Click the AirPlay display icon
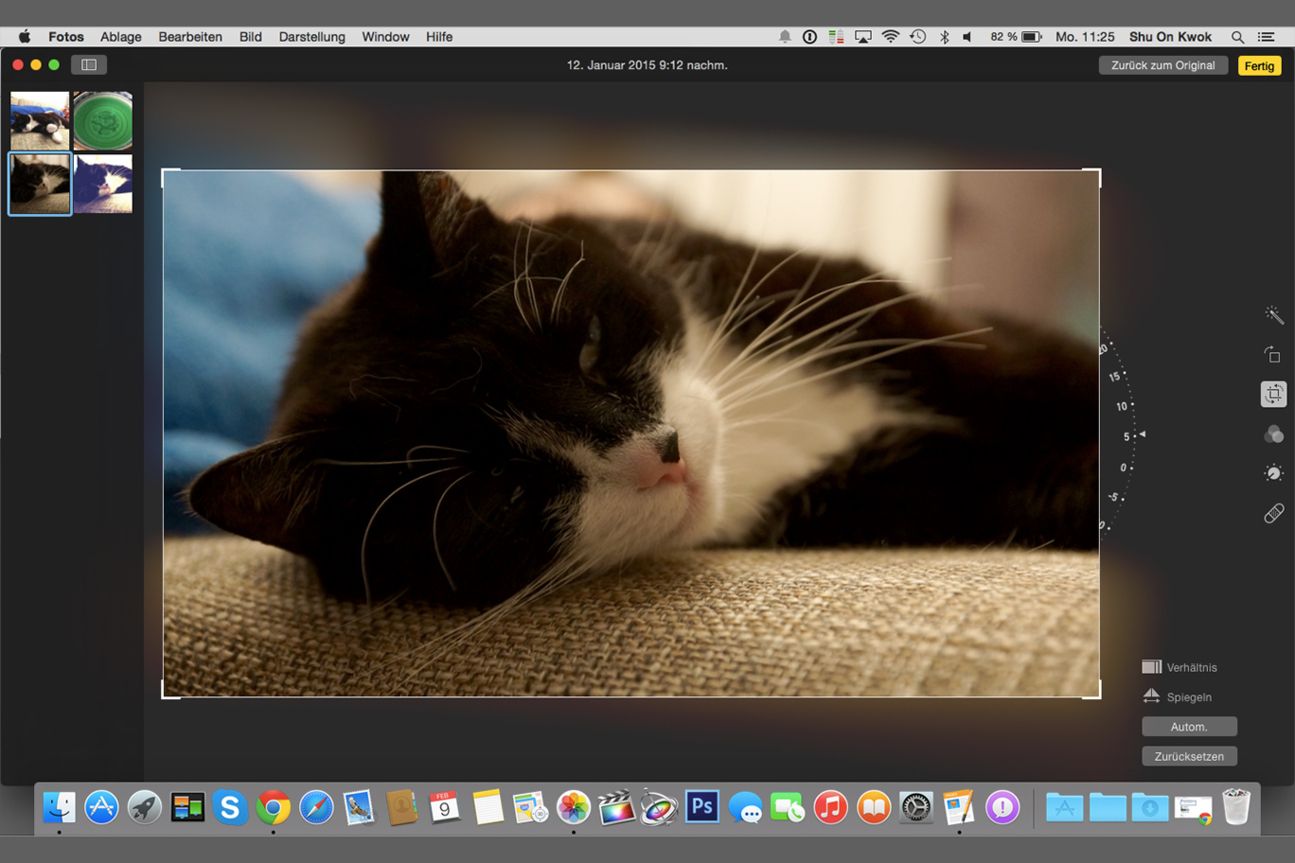The height and width of the screenshot is (863, 1295). [863, 37]
